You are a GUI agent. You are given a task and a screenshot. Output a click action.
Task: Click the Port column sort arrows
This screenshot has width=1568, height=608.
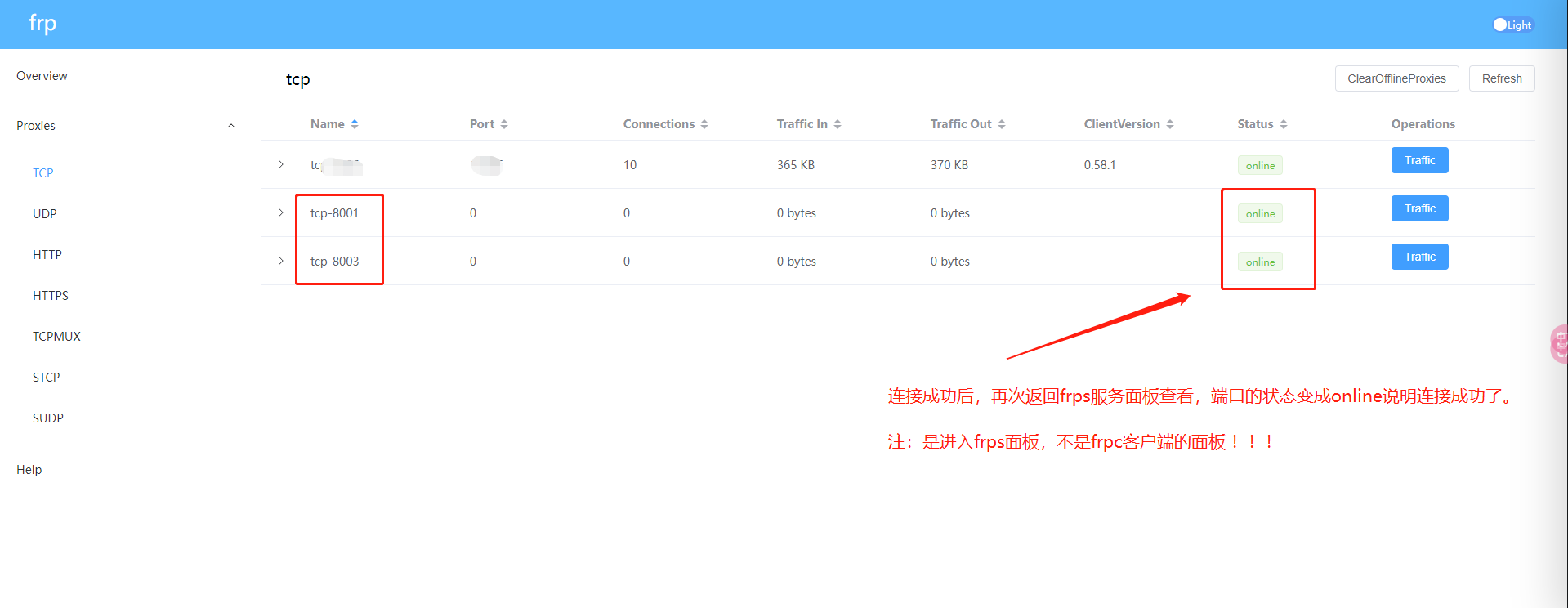[x=504, y=124]
